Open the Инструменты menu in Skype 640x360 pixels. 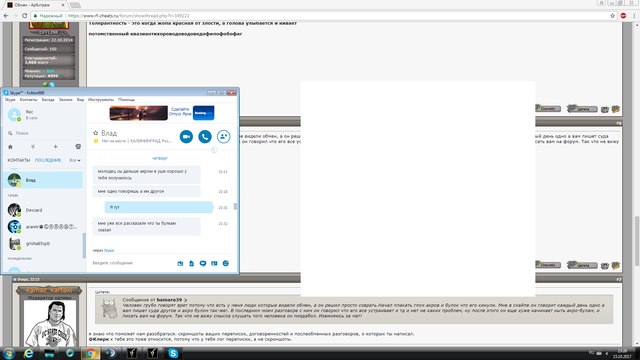point(101,100)
